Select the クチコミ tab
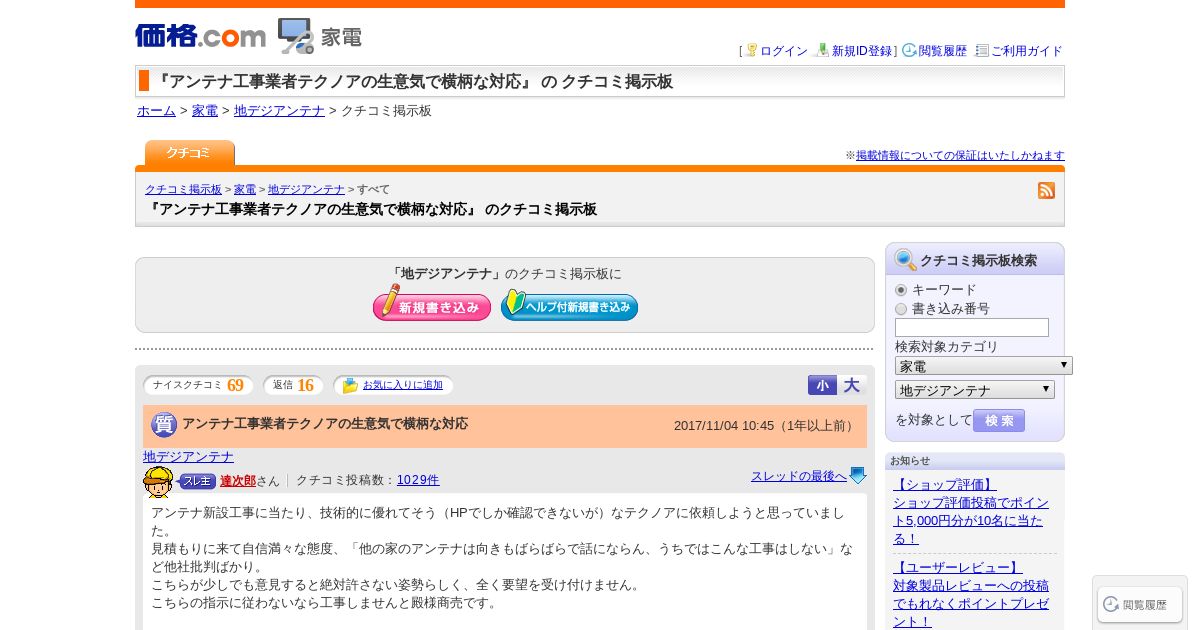Screen dimensions: 1200x630 coord(189,153)
